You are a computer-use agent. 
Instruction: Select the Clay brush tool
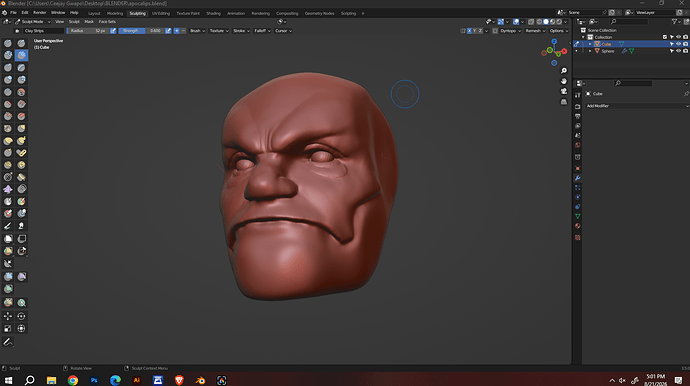[x=8, y=55]
